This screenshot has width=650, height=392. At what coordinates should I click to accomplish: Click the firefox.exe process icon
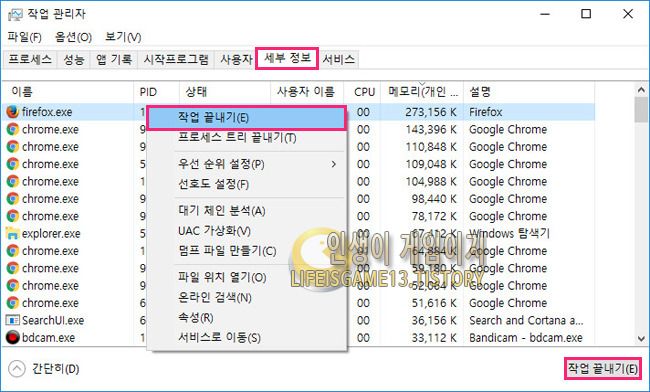click(x=12, y=112)
